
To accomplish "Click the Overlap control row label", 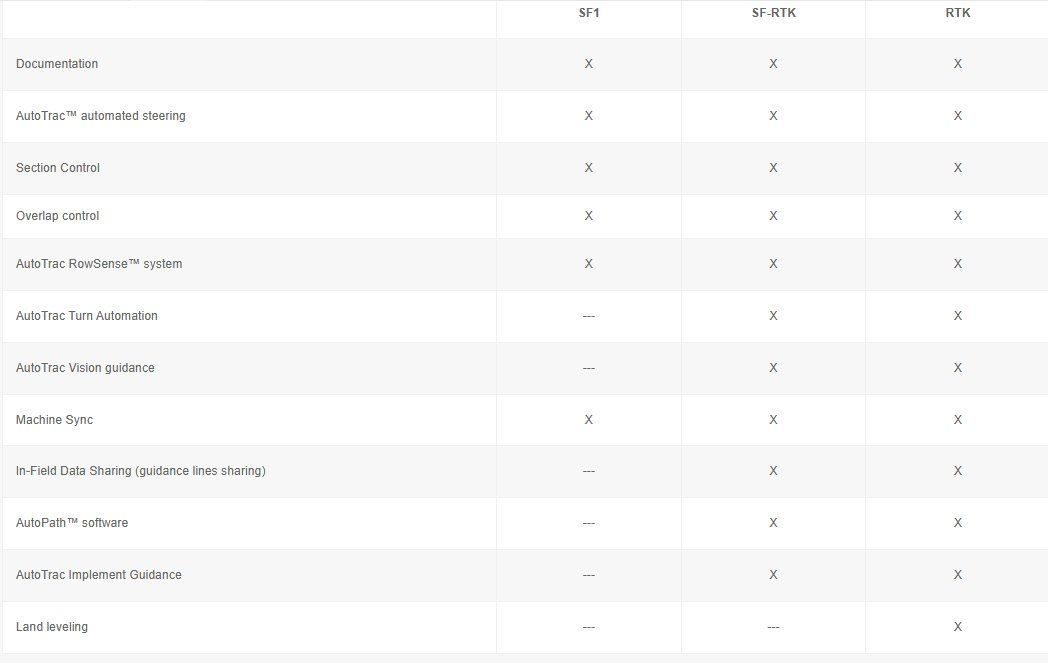I will point(58,216).
